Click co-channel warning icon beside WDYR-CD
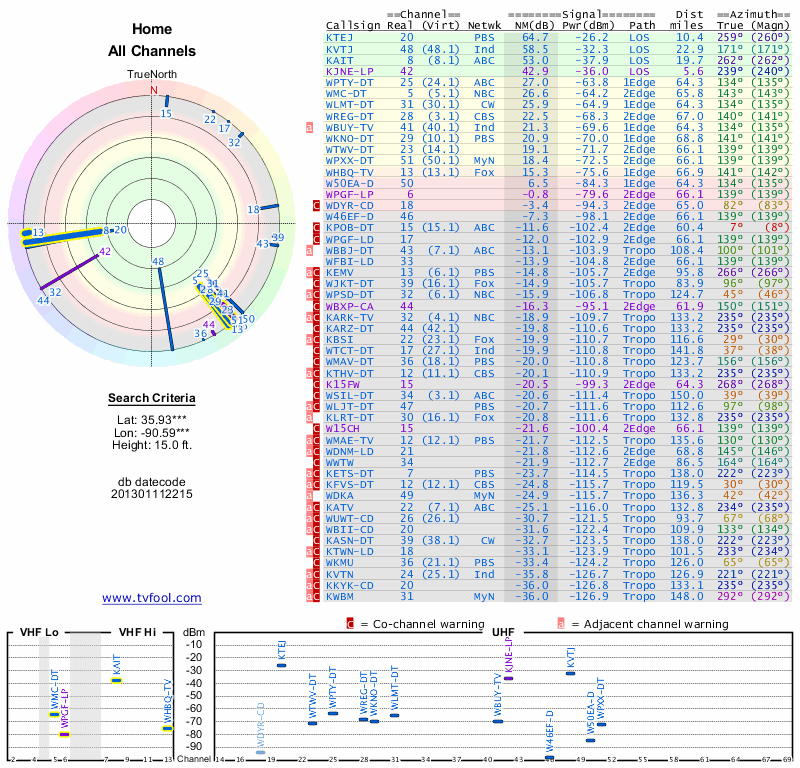This screenshot has height=768, width=800. click(x=317, y=204)
